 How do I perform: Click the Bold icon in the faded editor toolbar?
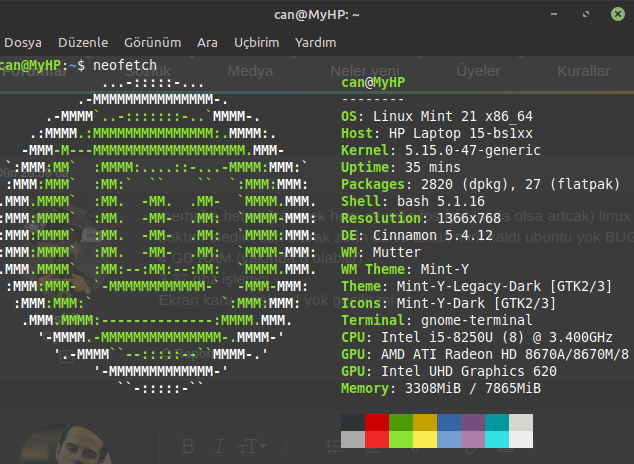[186, 444]
